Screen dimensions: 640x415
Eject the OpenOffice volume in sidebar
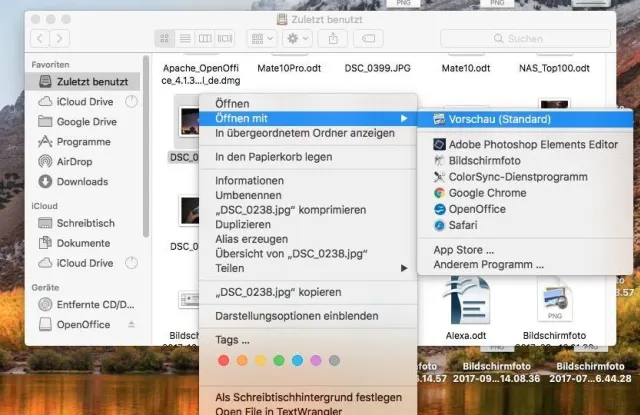pos(133,325)
